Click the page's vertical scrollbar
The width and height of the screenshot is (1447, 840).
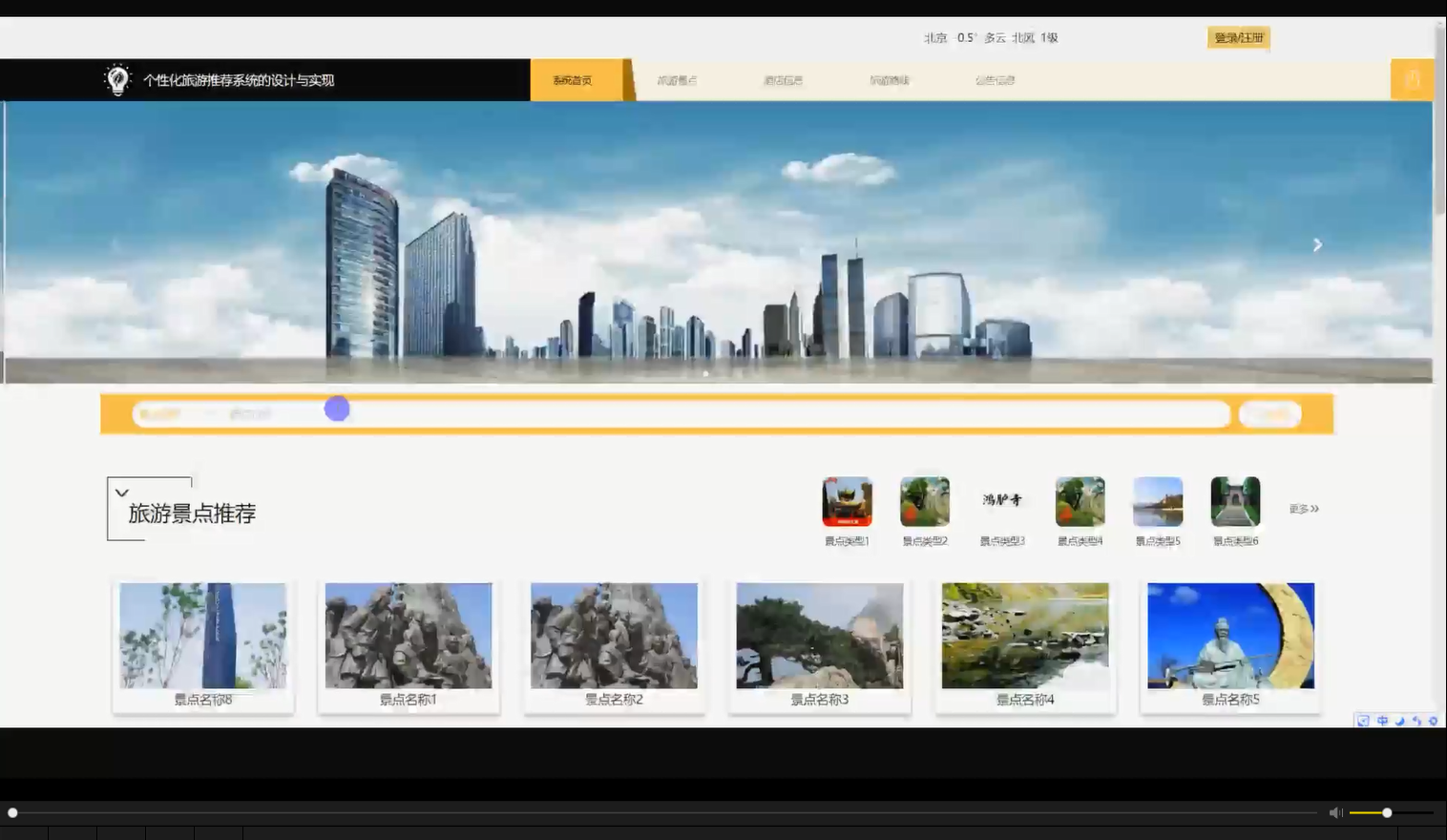coord(1439,119)
